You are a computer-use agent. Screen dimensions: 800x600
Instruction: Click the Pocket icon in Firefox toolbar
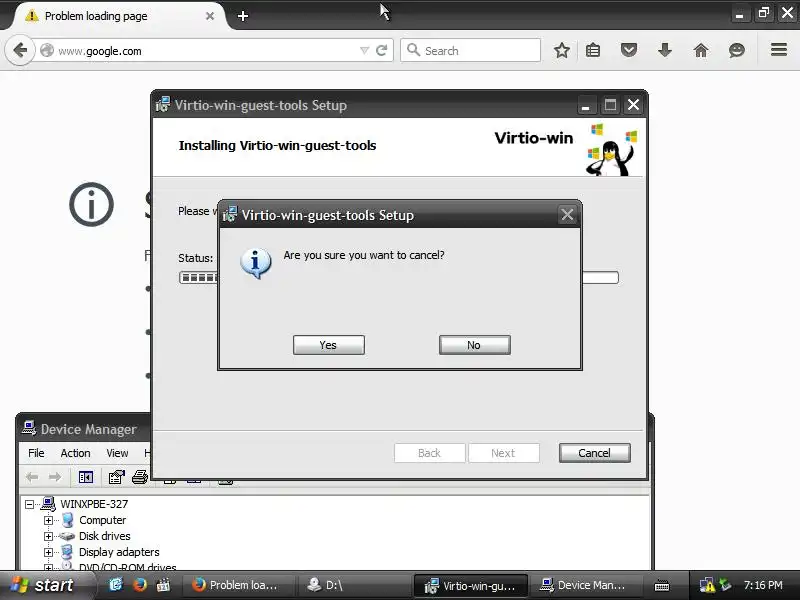click(x=629, y=50)
